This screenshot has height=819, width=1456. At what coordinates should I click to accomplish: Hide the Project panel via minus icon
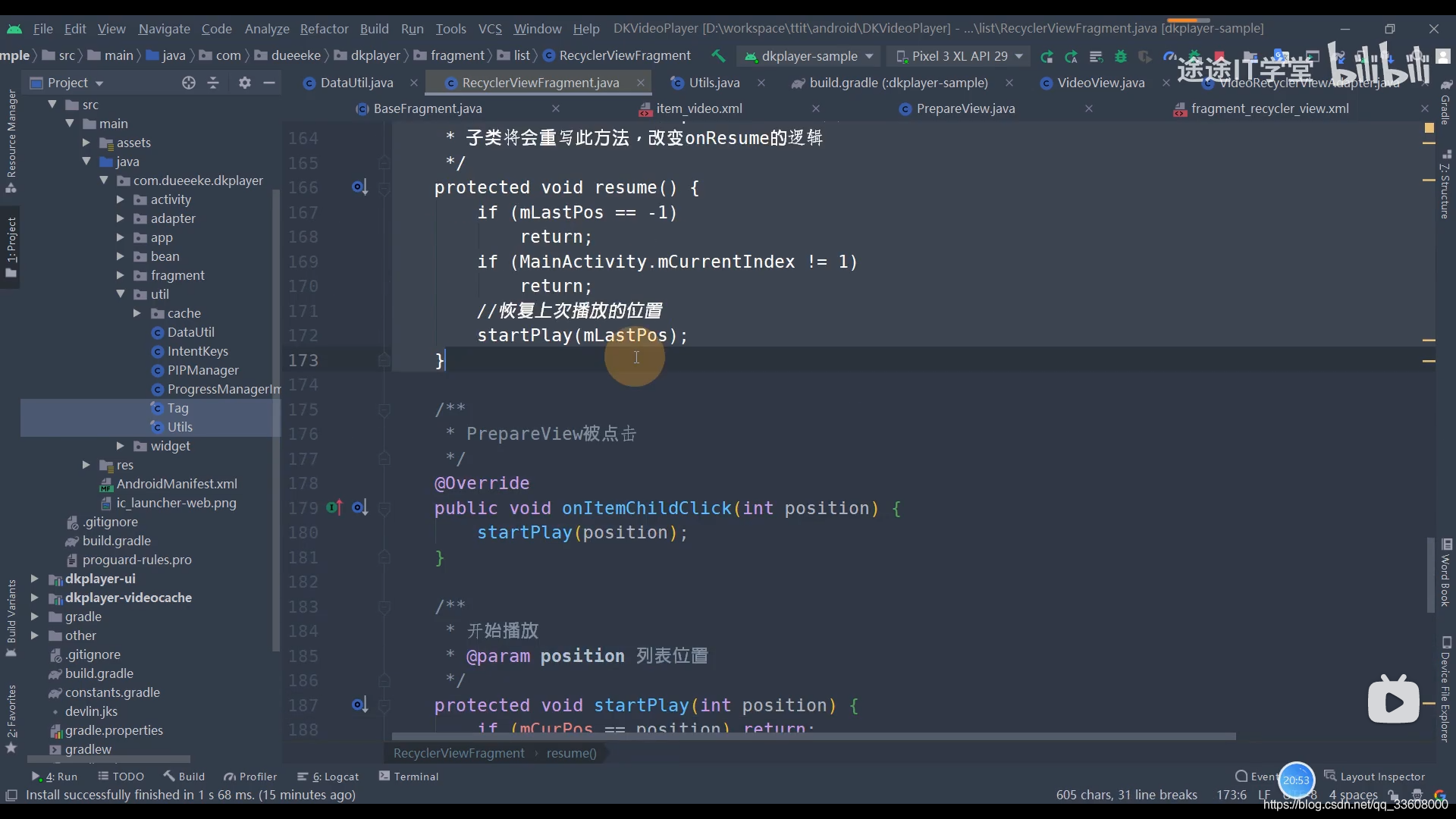[x=269, y=83]
